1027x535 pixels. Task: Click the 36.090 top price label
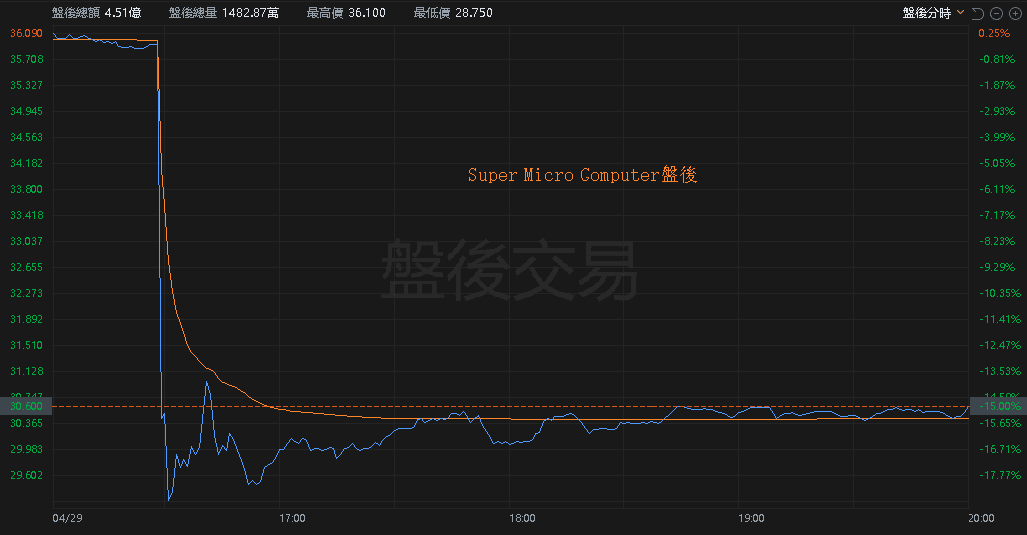coord(26,33)
